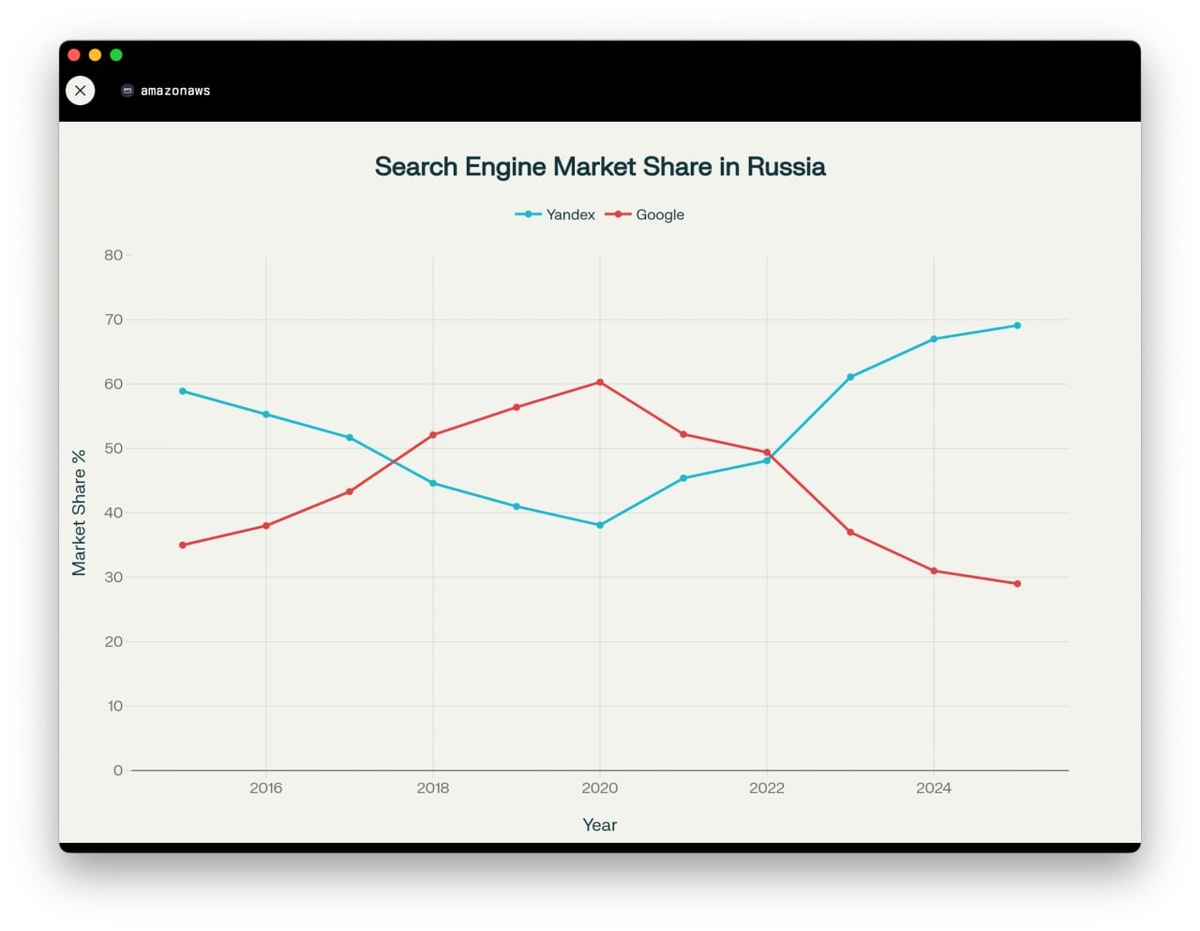Screen dimensions: 1200x931
Task: Click the Google 2017 data point
Action: [x=350, y=492]
